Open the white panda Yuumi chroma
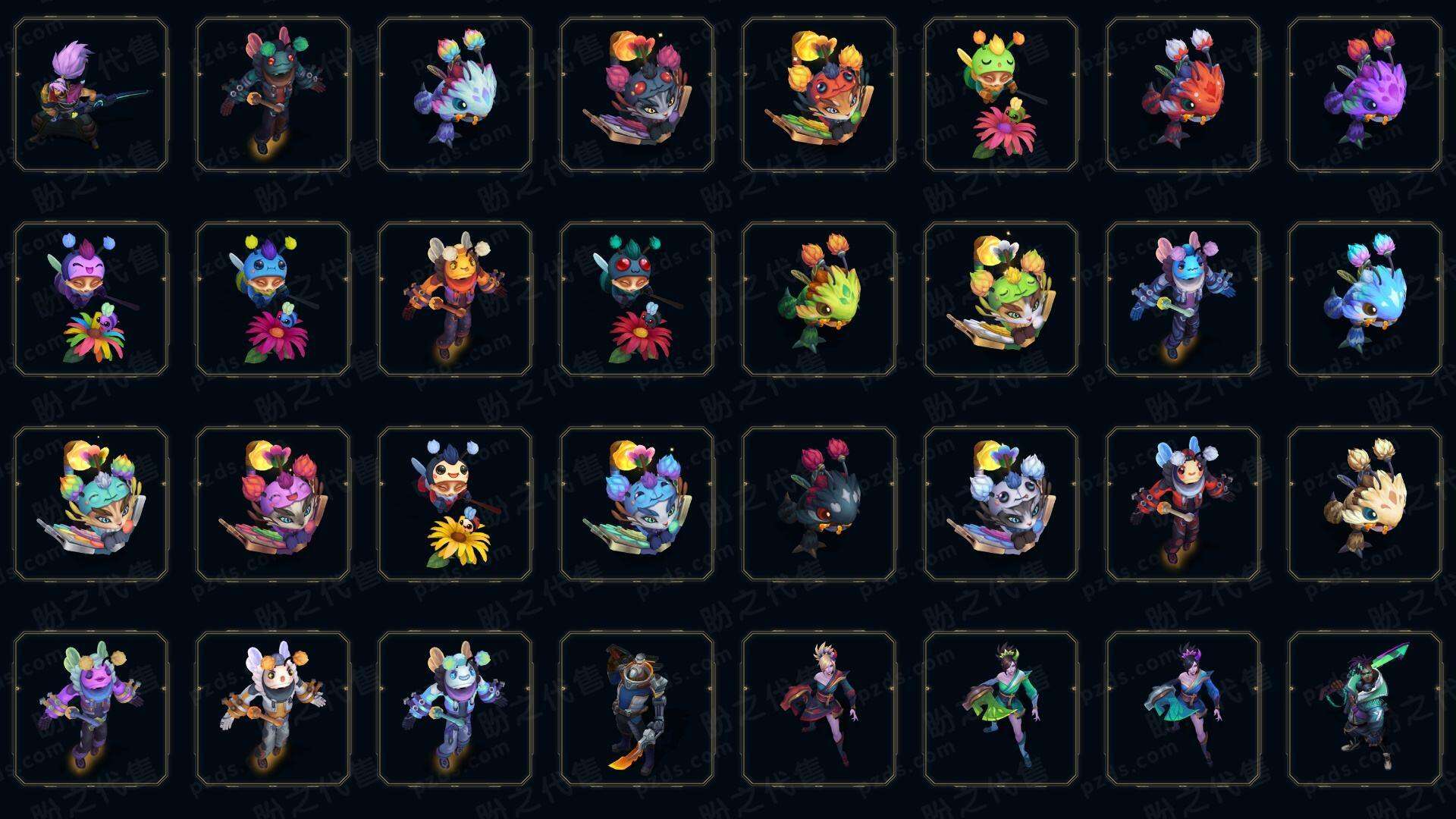Image resolution: width=1456 pixels, height=819 pixels. (1001, 504)
